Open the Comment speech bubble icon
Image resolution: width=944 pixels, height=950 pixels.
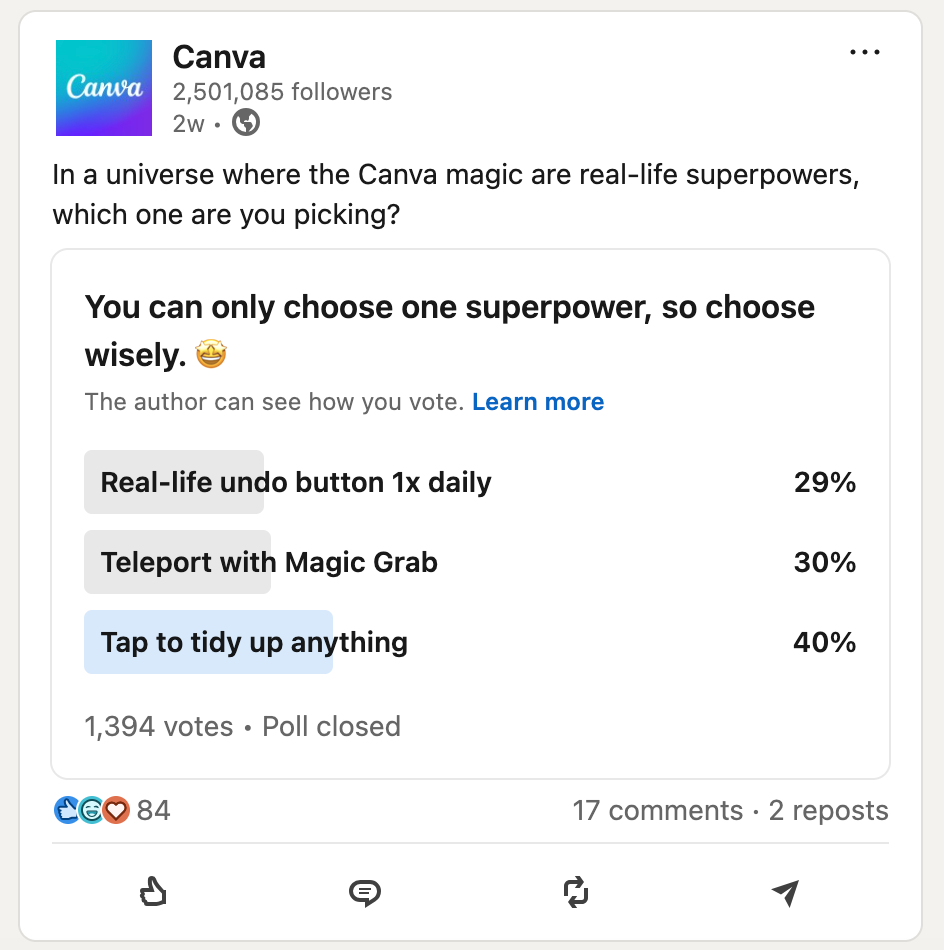click(365, 893)
